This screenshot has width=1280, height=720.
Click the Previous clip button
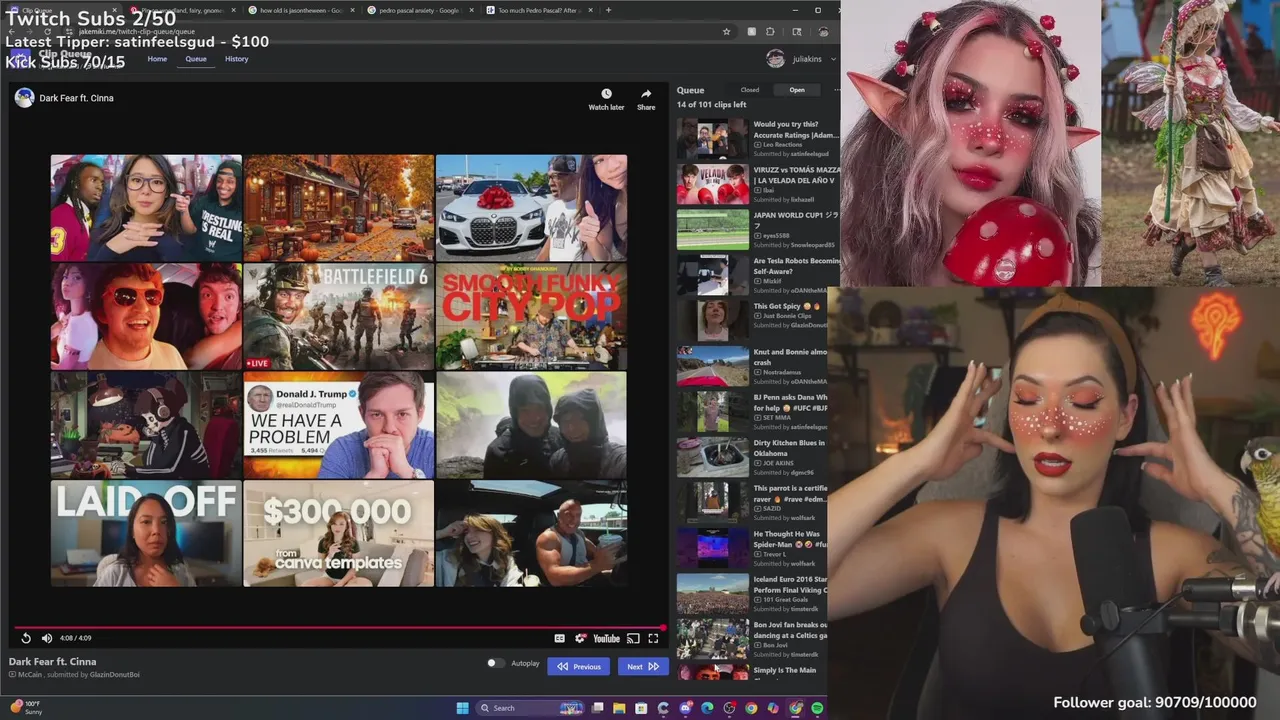[579, 666]
